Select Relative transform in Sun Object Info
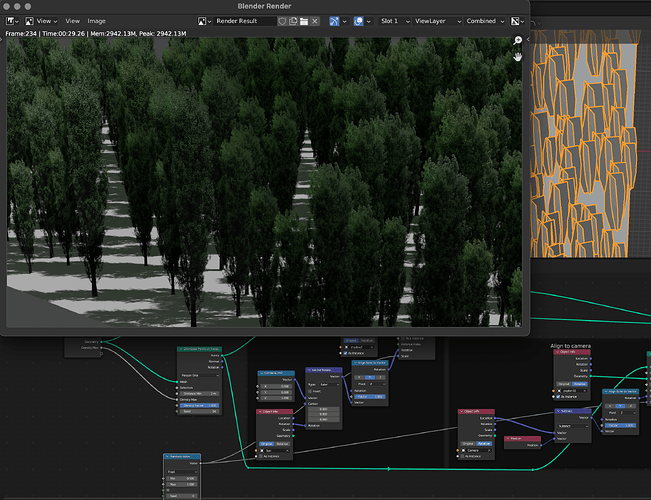This screenshot has width=651, height=500. point(282,444)
